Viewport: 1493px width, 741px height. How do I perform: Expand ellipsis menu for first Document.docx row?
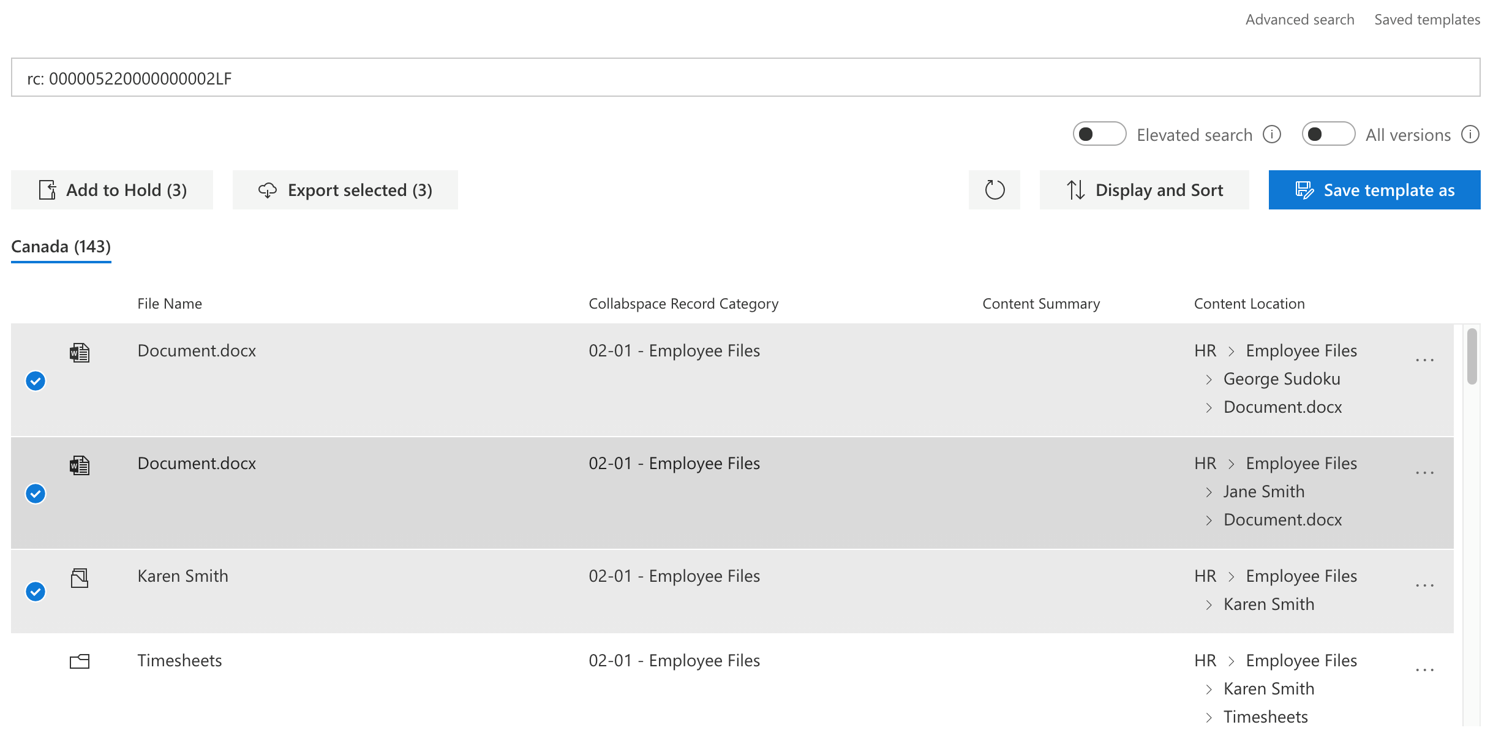1425,359
